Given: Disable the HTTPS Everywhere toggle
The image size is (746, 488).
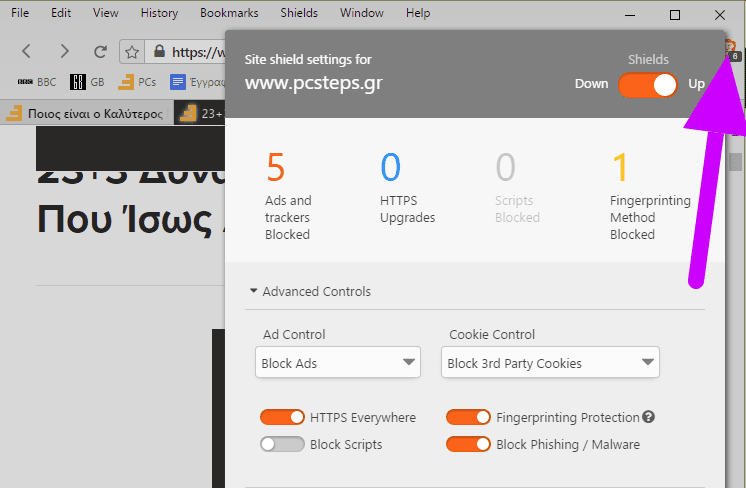Looking at the screenshot, I should 282,417.
